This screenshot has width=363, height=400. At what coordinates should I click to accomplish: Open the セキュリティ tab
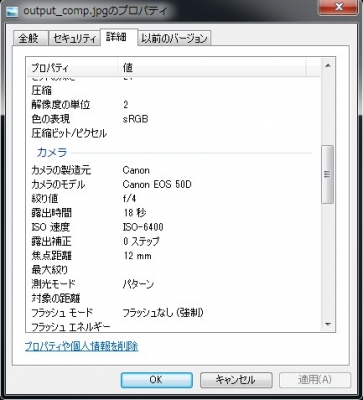tap(74, 38)
